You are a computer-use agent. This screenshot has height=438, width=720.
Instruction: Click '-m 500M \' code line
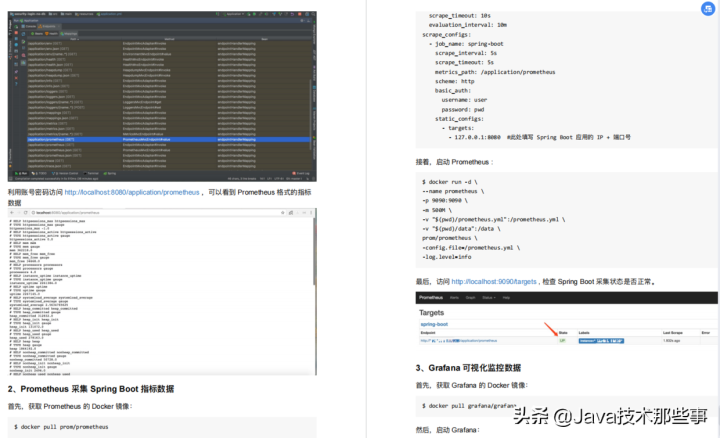437,210
